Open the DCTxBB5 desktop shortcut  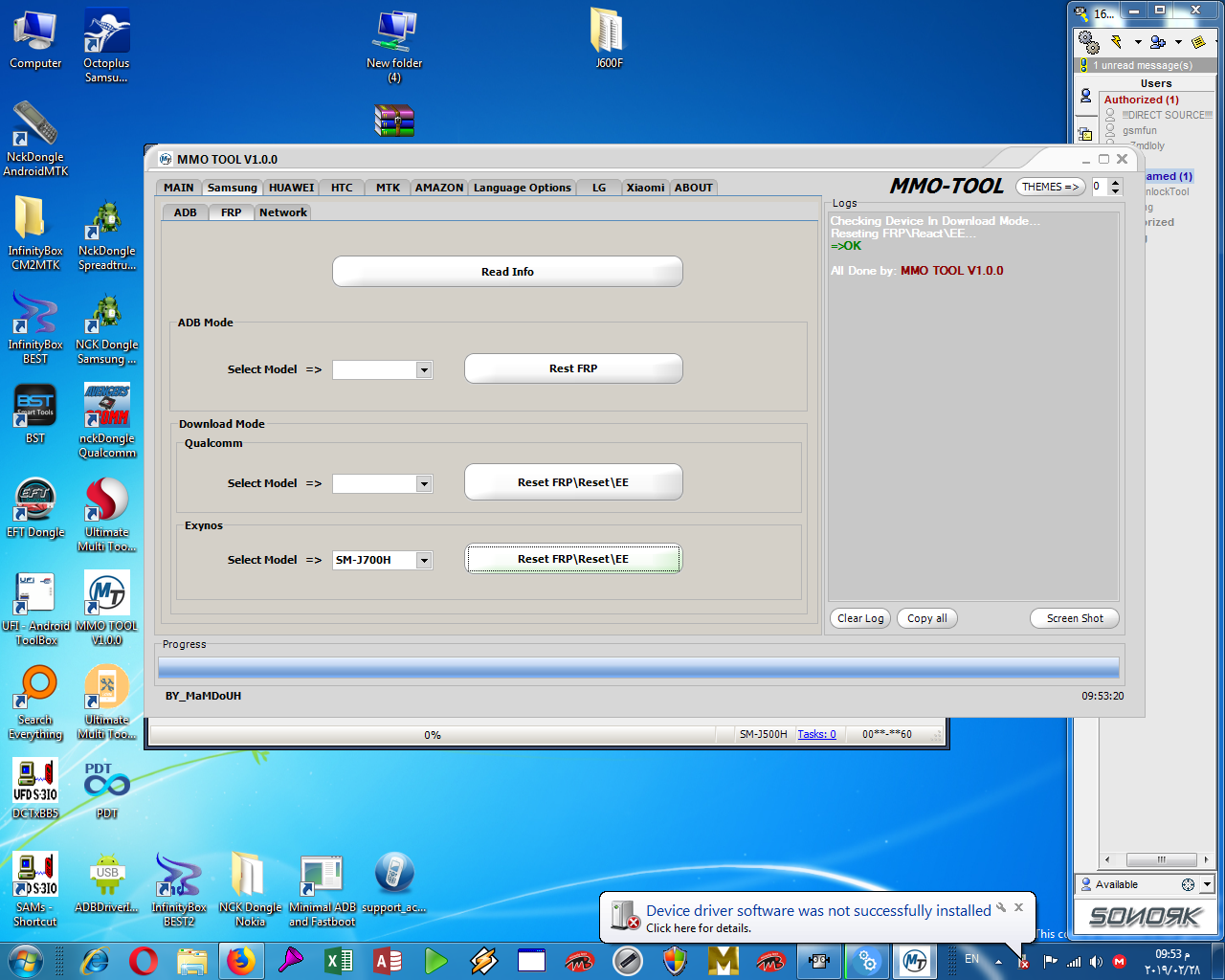tap(35, 789)
